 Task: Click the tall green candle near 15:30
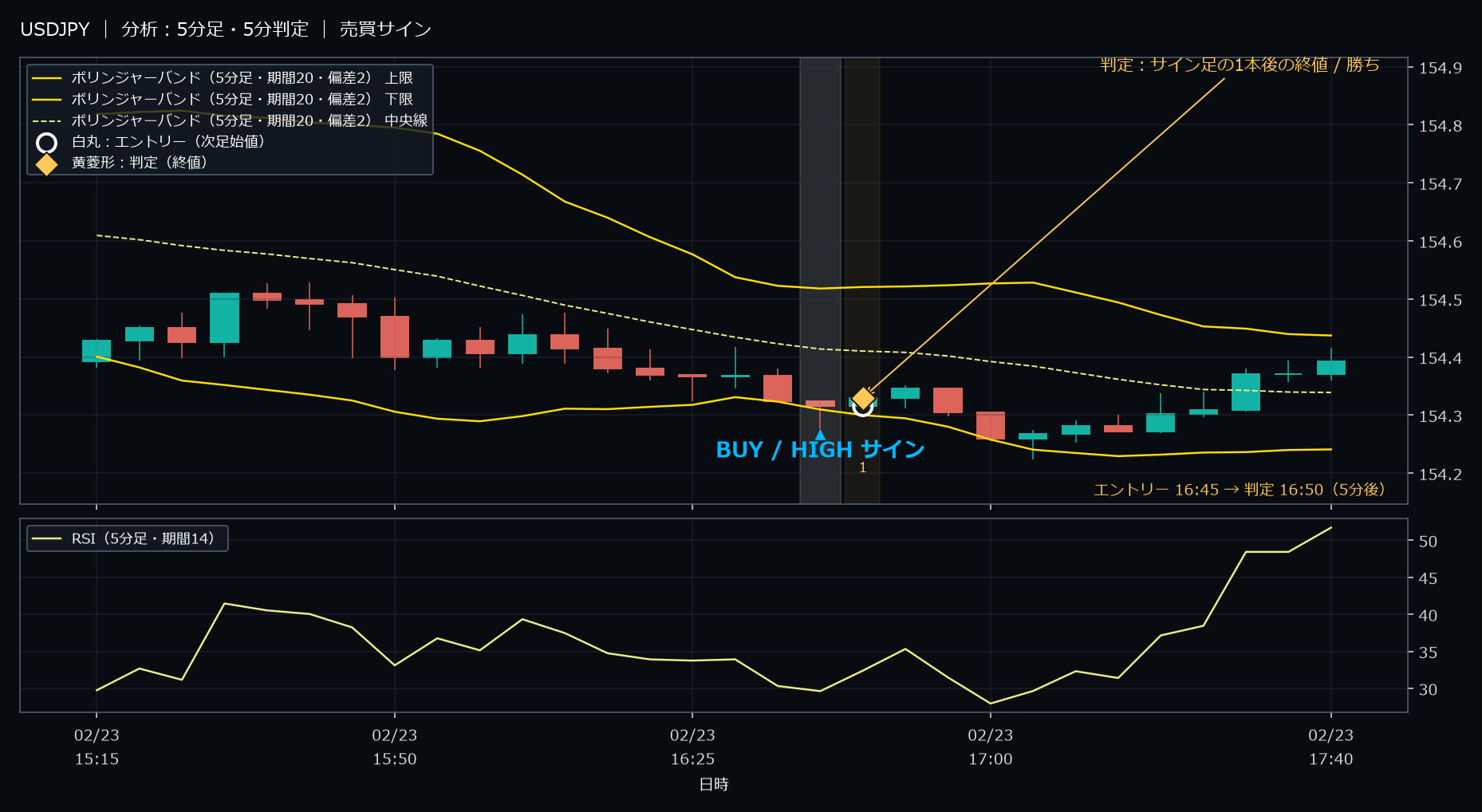(x=224, y=318)
